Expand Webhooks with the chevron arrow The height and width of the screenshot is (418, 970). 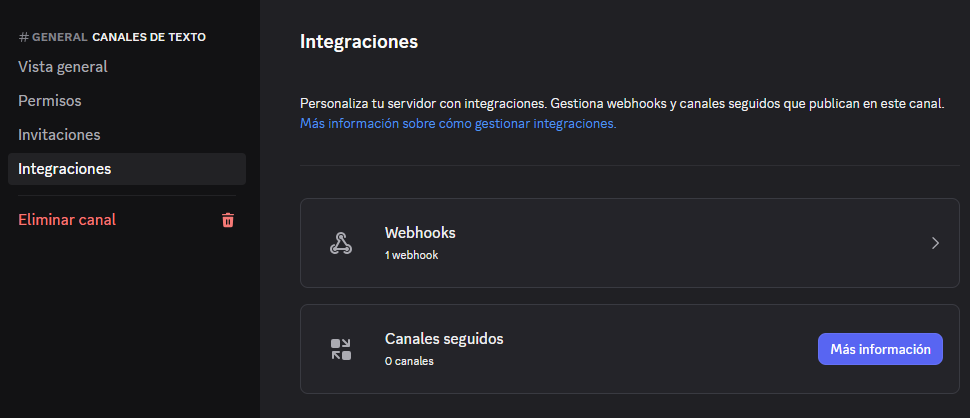[935, 243]
